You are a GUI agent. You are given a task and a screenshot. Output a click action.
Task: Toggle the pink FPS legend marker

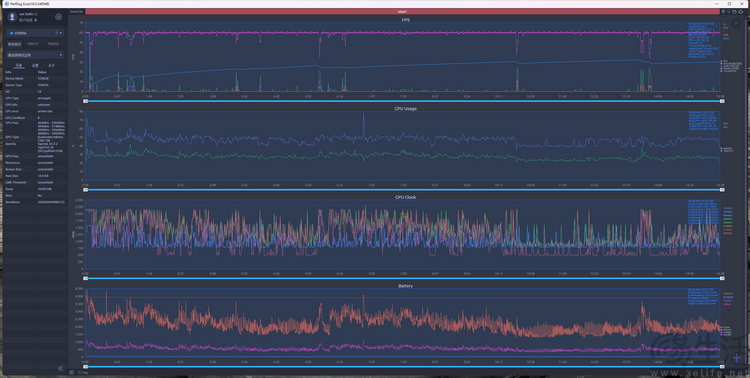click(721, 61)
